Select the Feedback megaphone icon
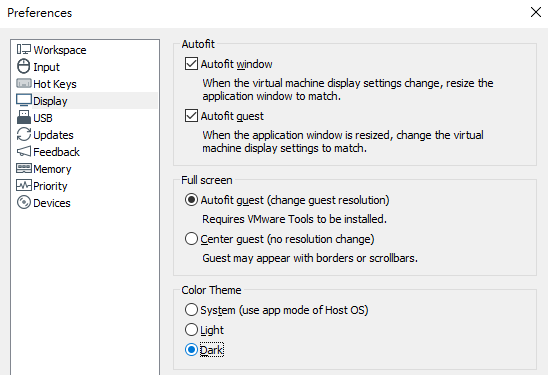 tap(24, 151)
